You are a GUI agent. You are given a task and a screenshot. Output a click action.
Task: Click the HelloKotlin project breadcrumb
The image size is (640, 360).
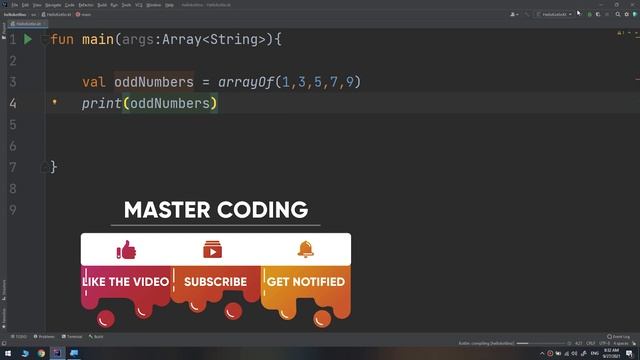[x=15, y=14]
